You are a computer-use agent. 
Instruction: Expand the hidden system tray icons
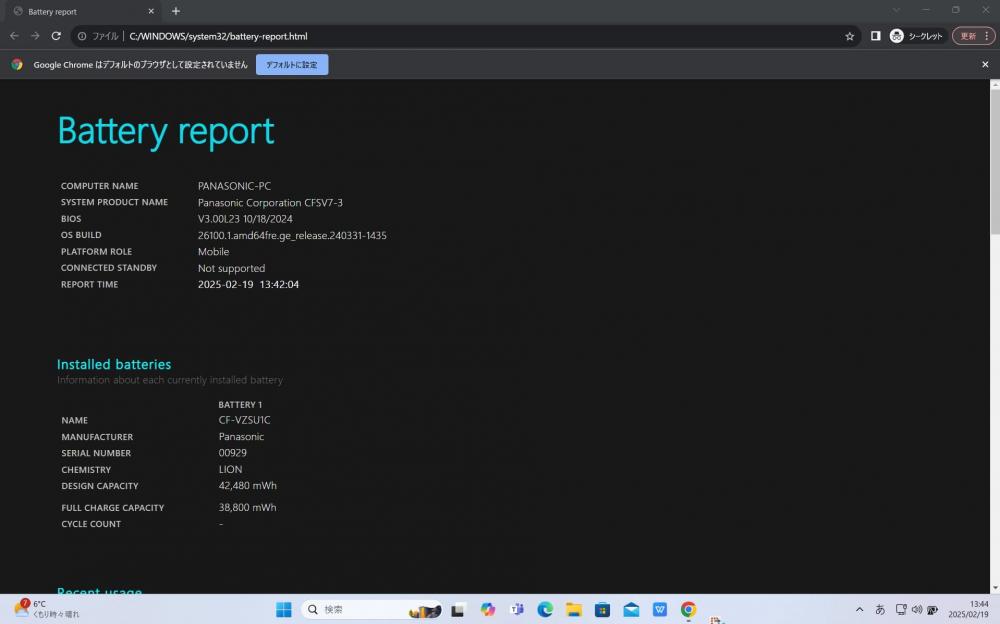pos(860,609)
